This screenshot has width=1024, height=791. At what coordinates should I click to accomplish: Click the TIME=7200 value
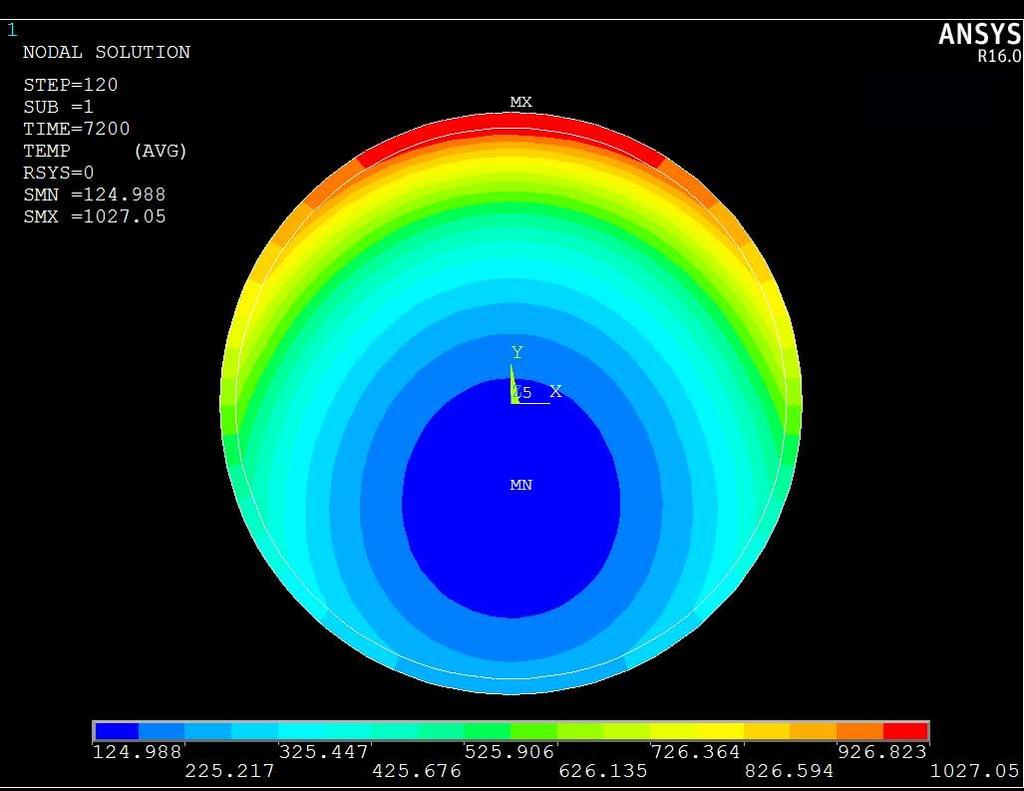coord(76,129)
